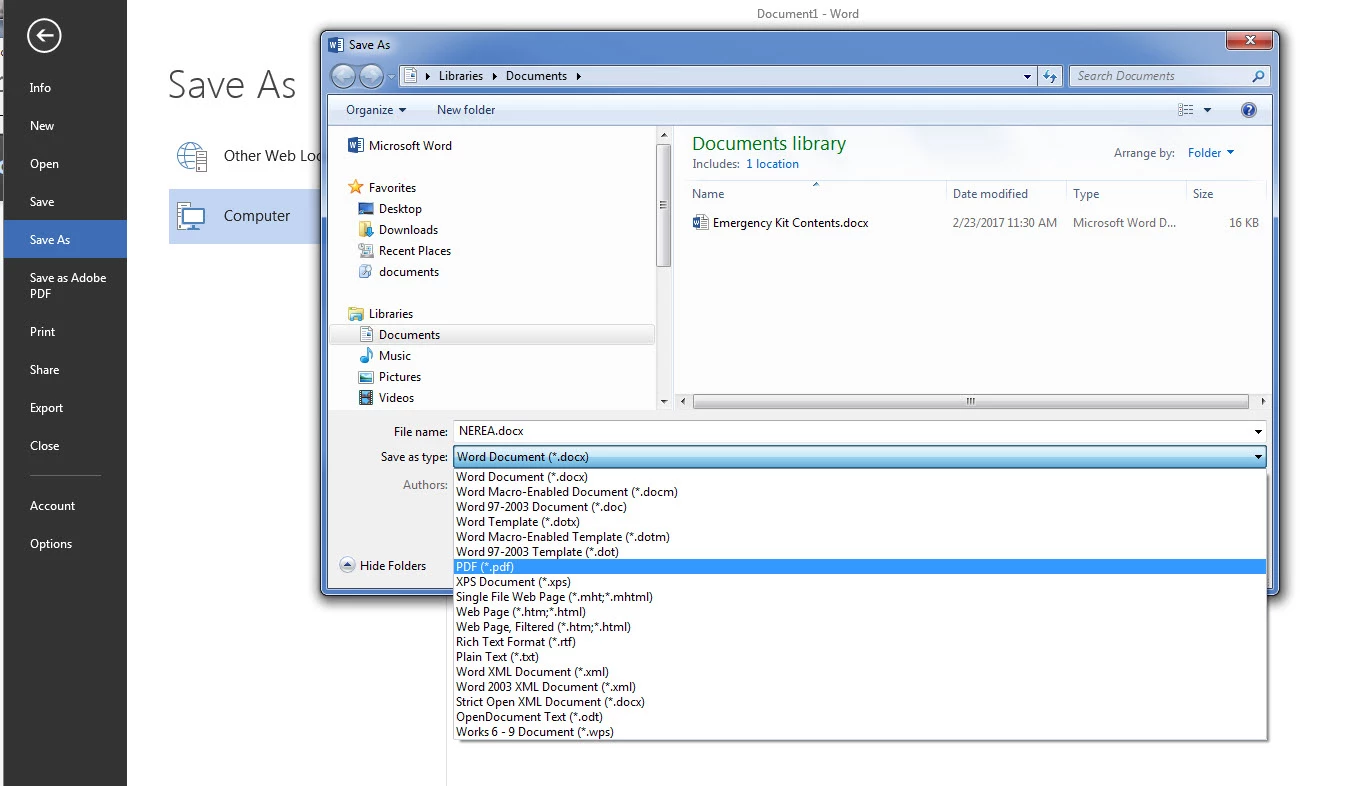The height and width of the screenshot is (786, 1361).
Task: Click the search magnifier icon in Search Documents
Action: (1258, 76)
